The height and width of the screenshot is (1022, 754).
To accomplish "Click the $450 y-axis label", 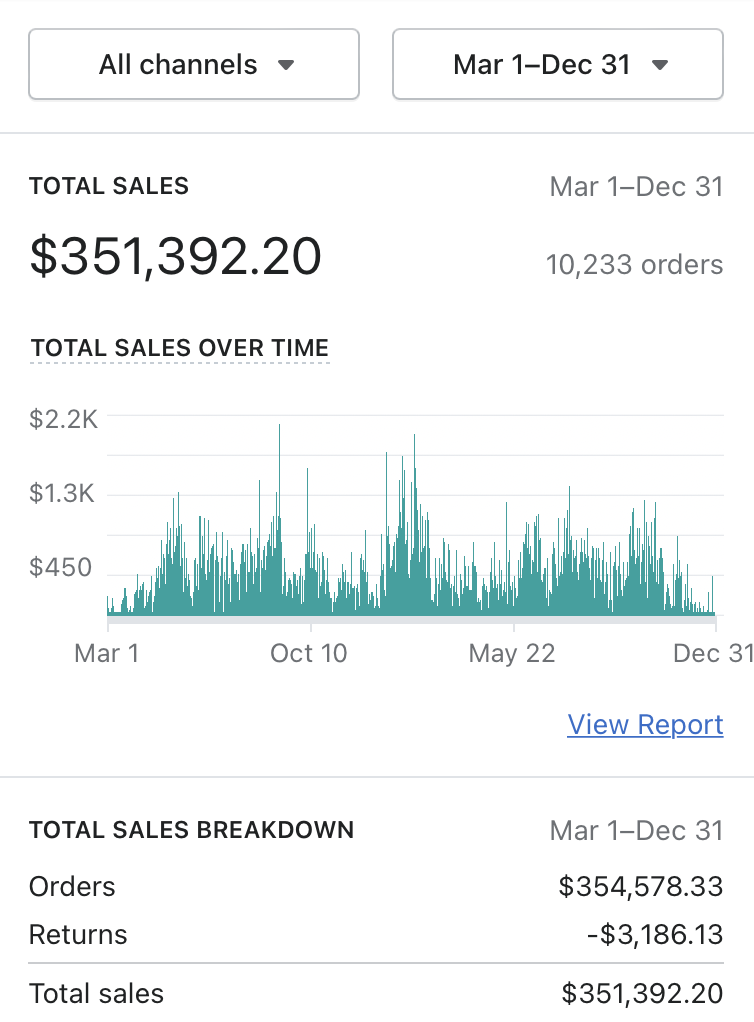I will 61,568.
